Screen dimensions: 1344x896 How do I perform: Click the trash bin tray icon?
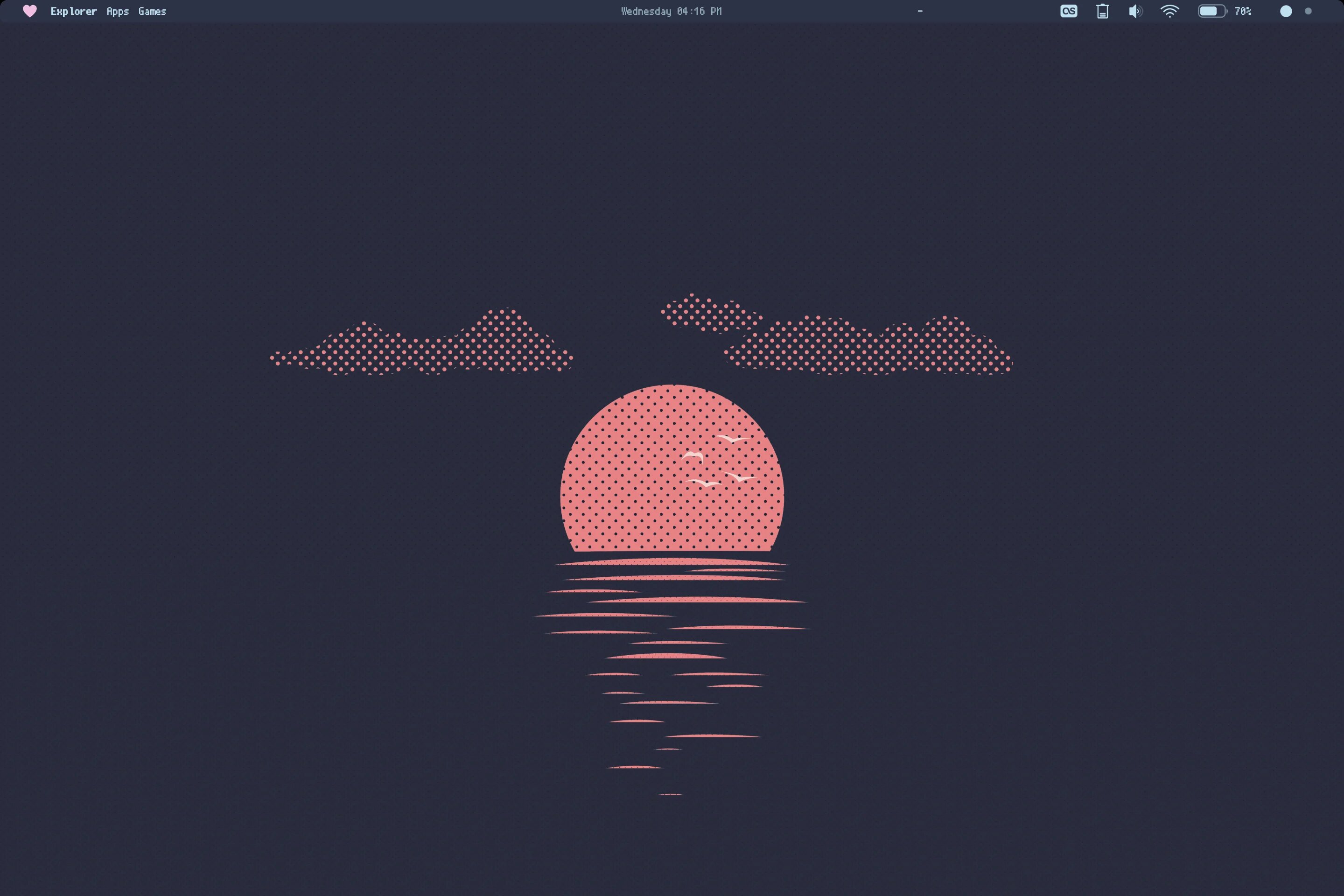[x=1102, y=11]
